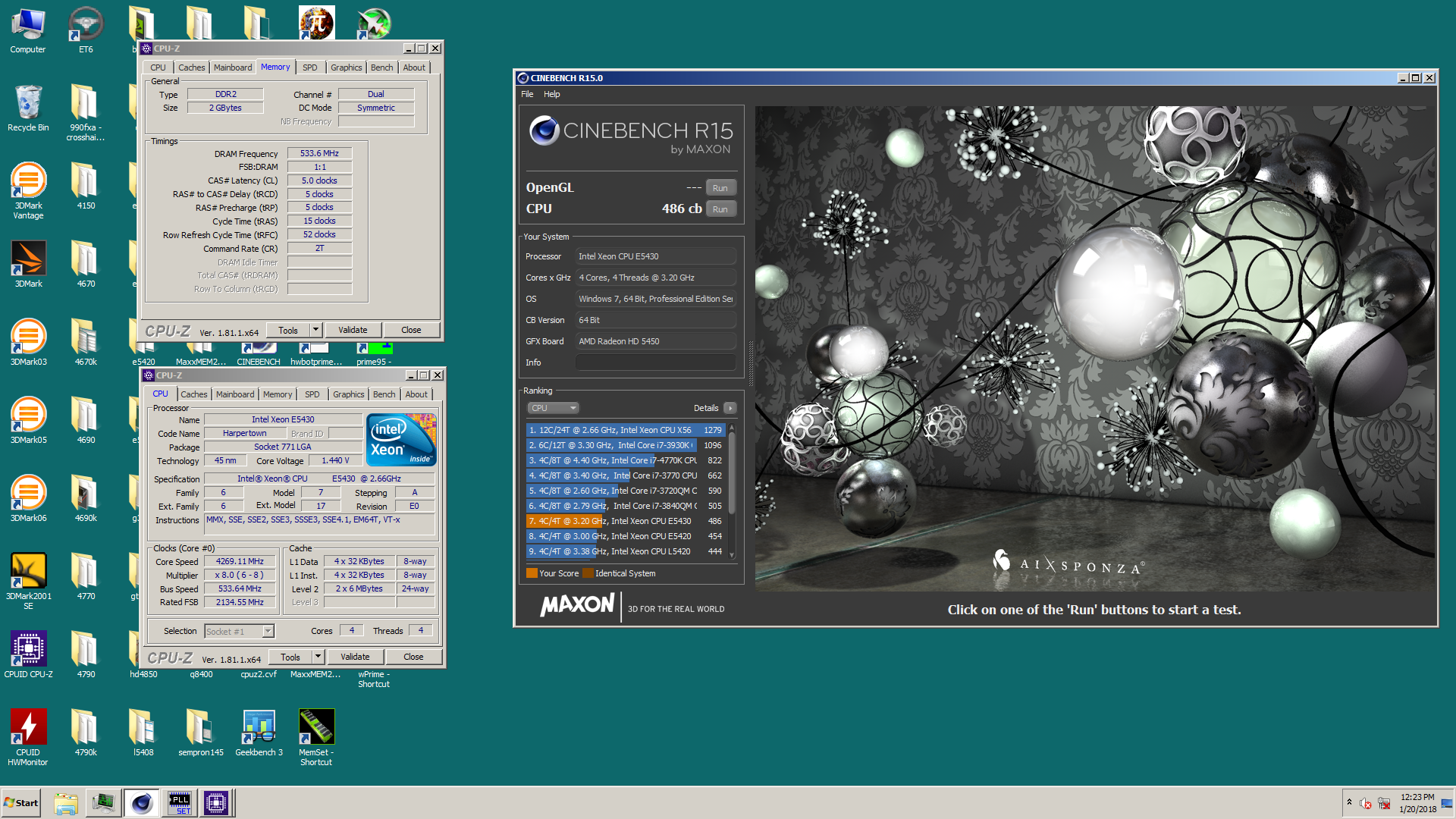Screen dimensions: 1456x819
Task: Select the Xeon L5420 ranking entry
Action: pyautogui.click(x=626, y=551)
